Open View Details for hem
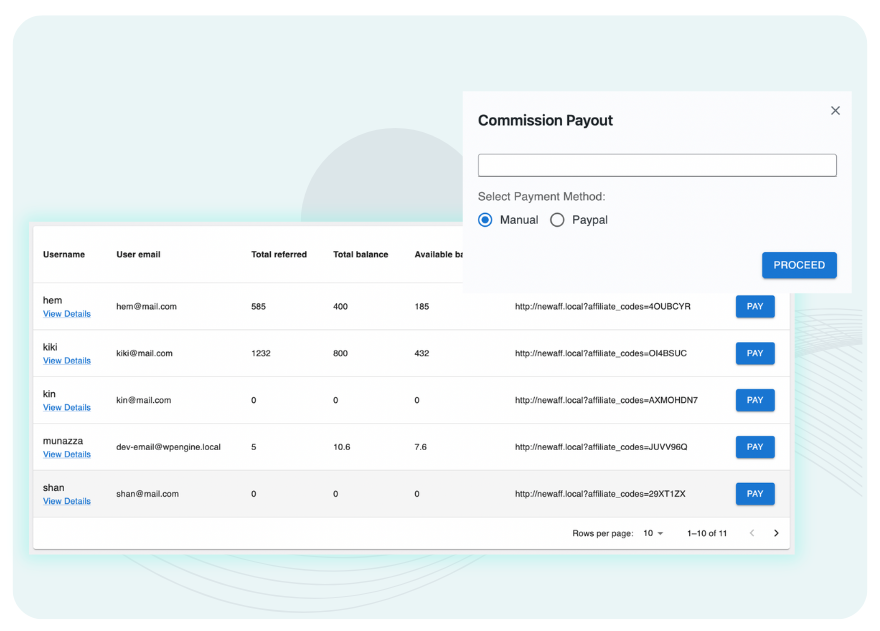 pos(67,314)
